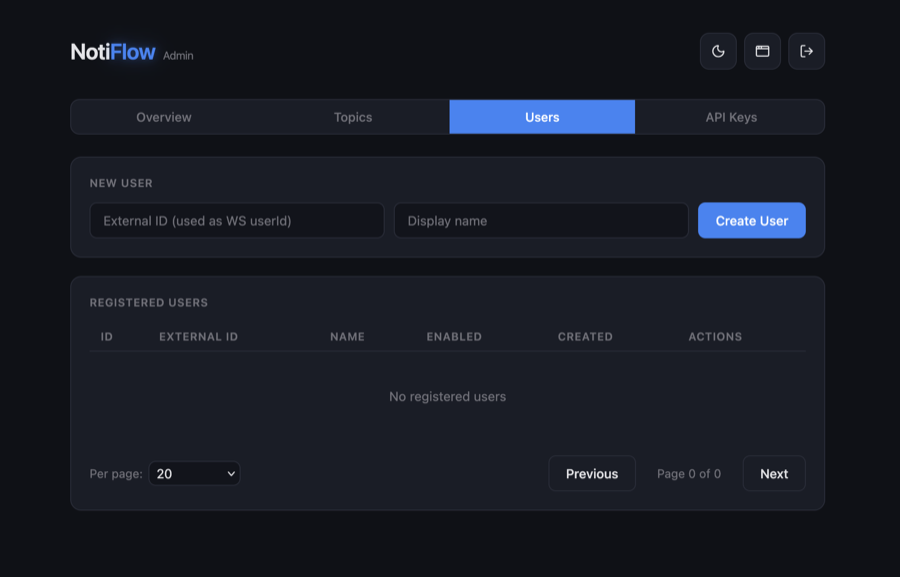Focus the Display name input field
900x577 pixels.
pyautogui.click(x=541, y=220)
